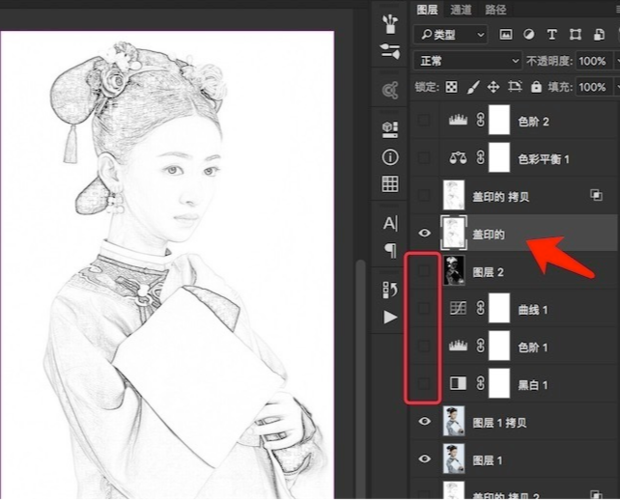Switch to the 图层 tab
620x500 pixels.
427,9
